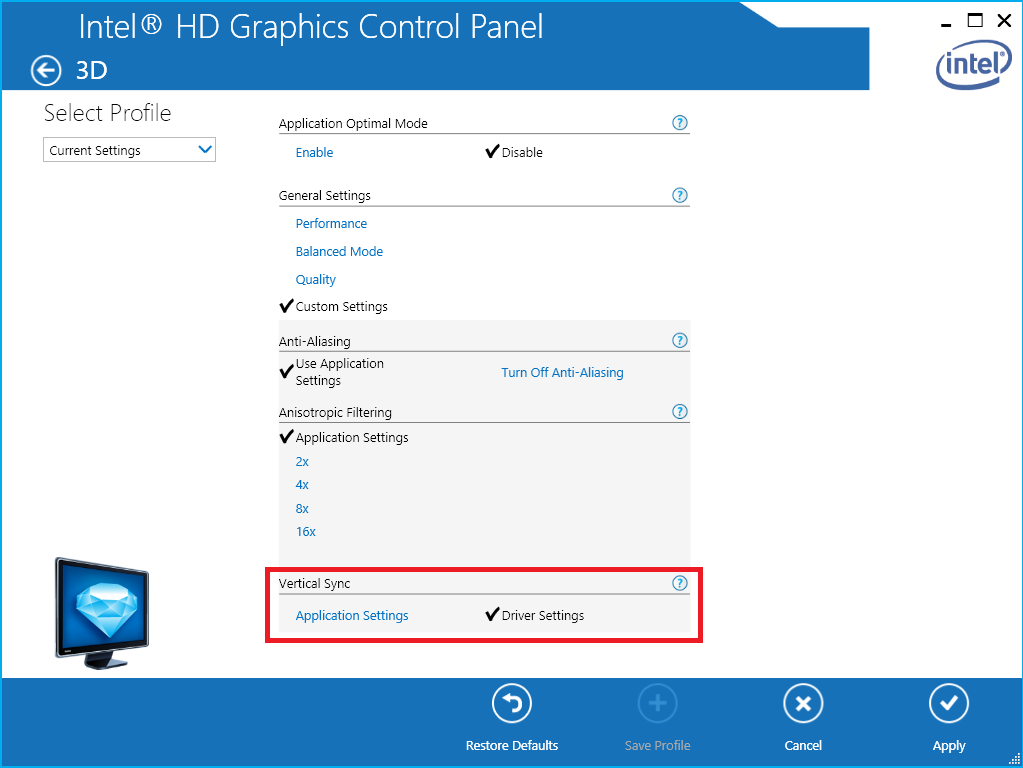This screenshot has width=1023, height=768.
Task: Open help for Application Optimal Mode
Action: [x=679, y=123]
